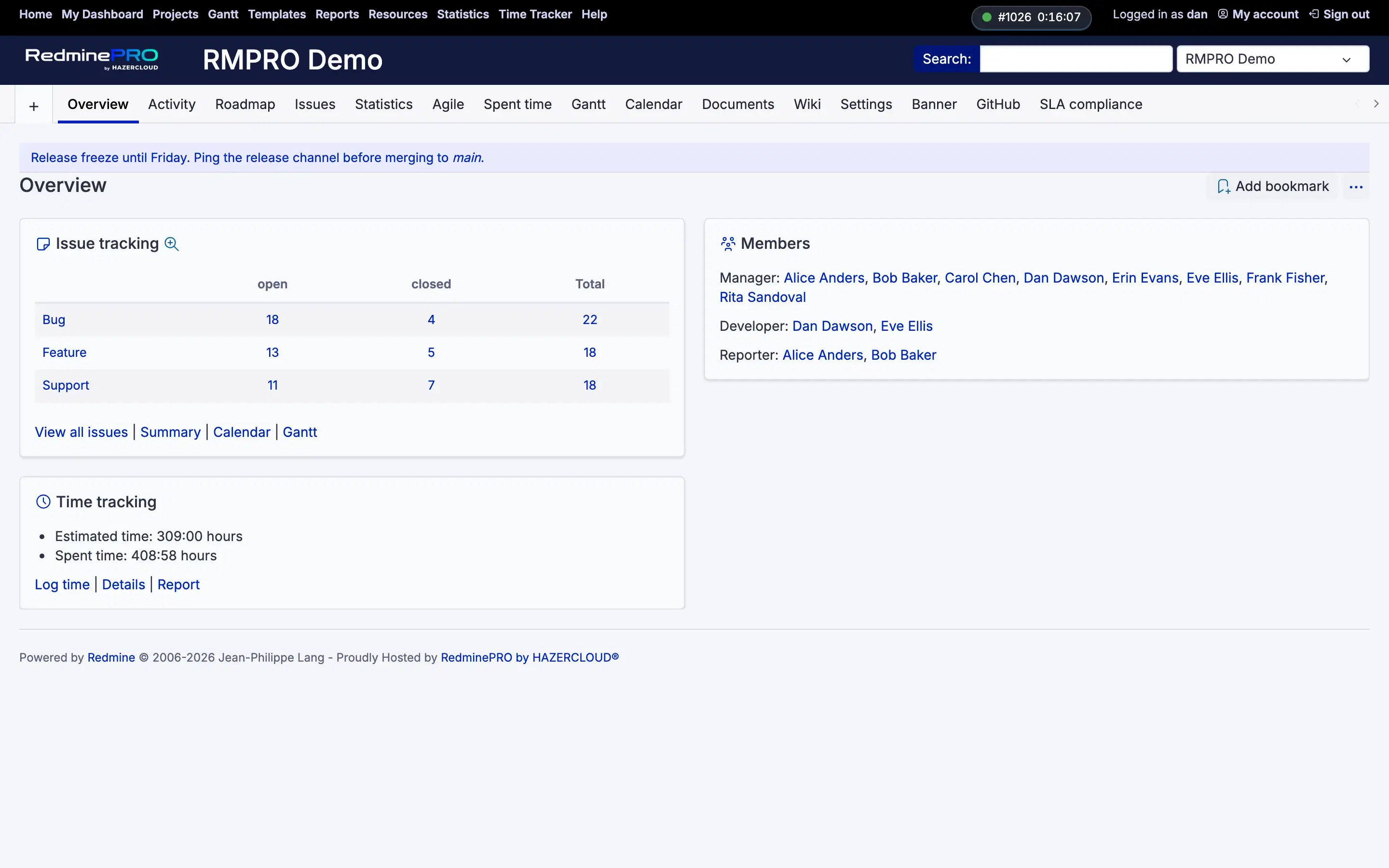Click the Redmine link in the footer

tap(111, 657)
